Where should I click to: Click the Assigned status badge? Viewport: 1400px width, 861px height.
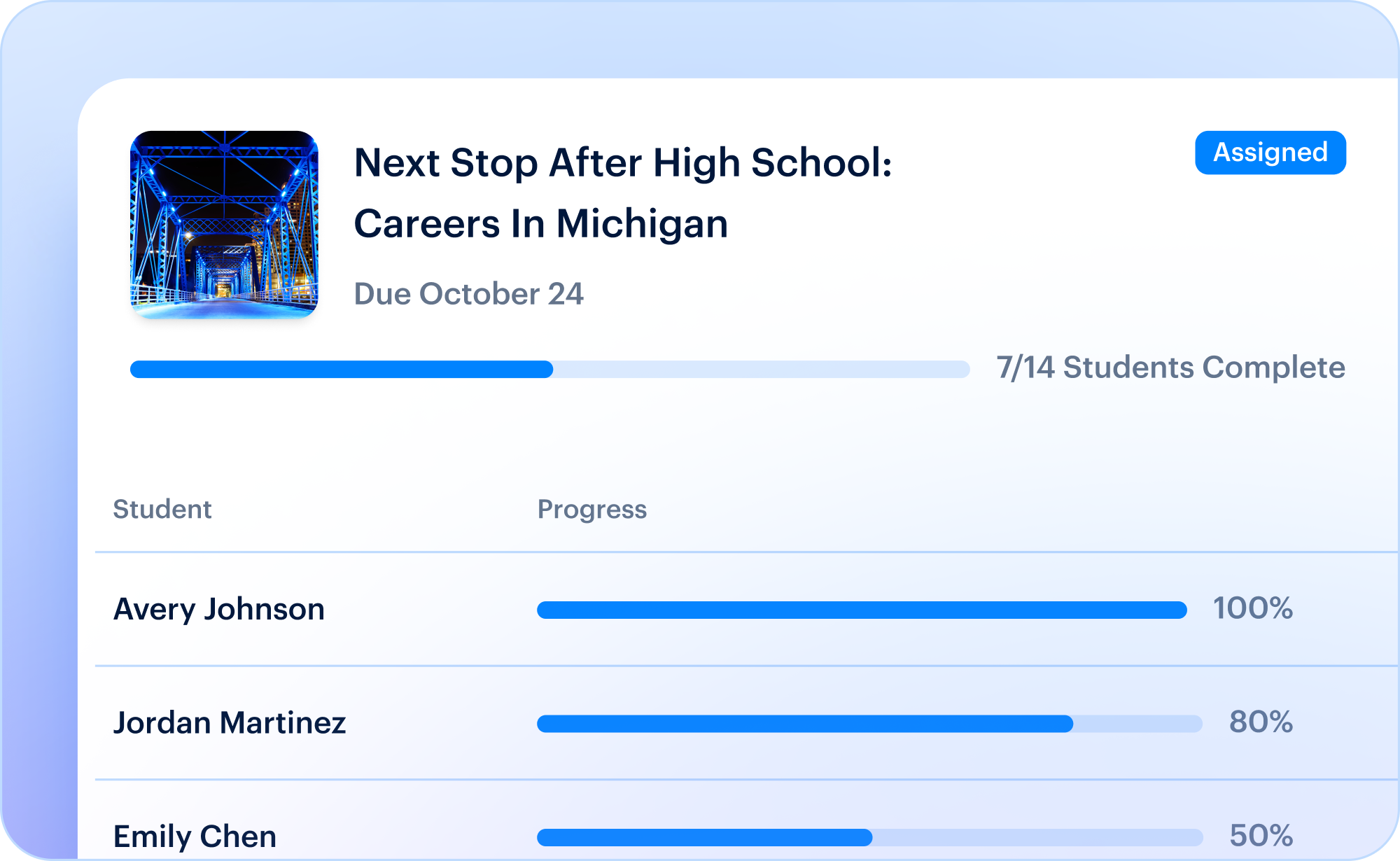coord(1270,153)
